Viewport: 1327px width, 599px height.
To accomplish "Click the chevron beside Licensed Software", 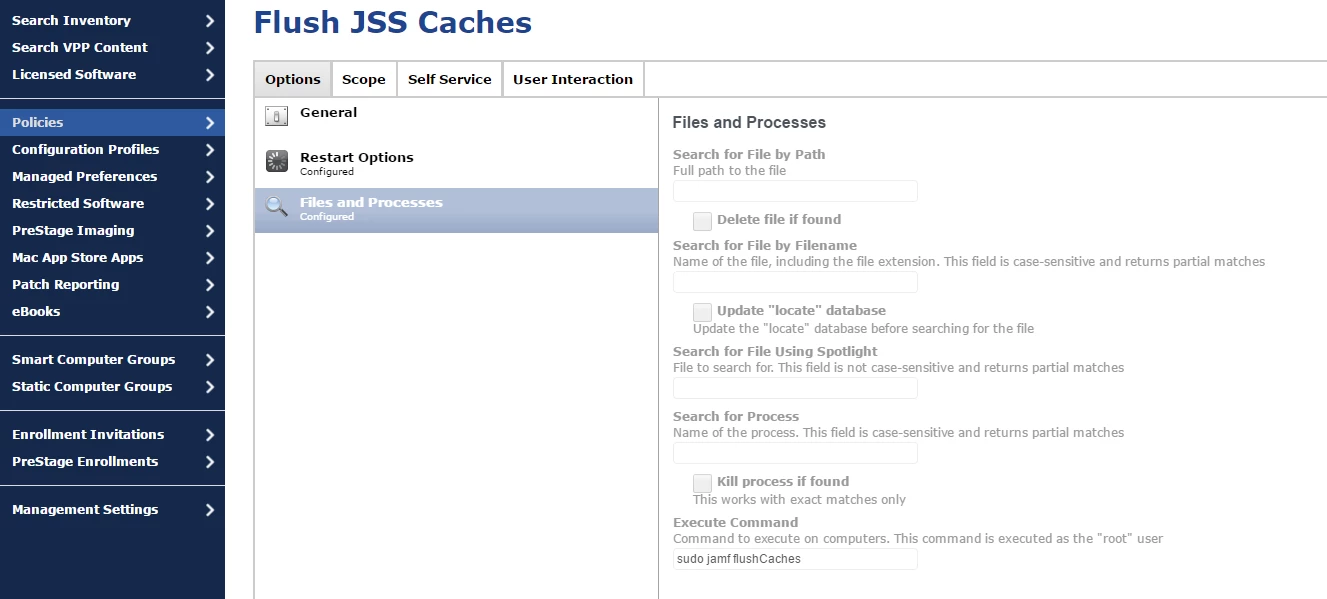I will (x=209, y=75).
